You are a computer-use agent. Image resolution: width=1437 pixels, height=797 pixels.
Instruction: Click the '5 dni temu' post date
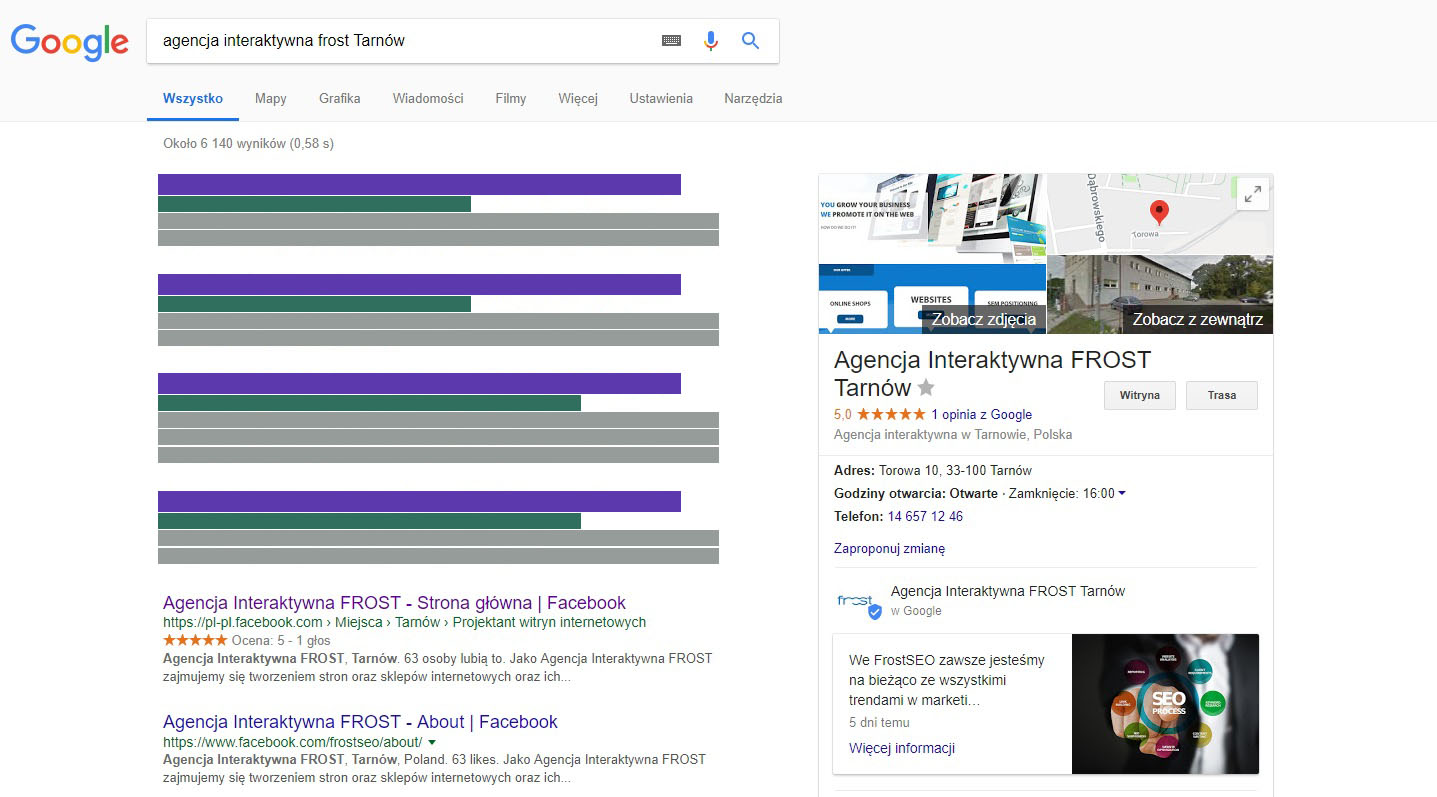point(879,722)
